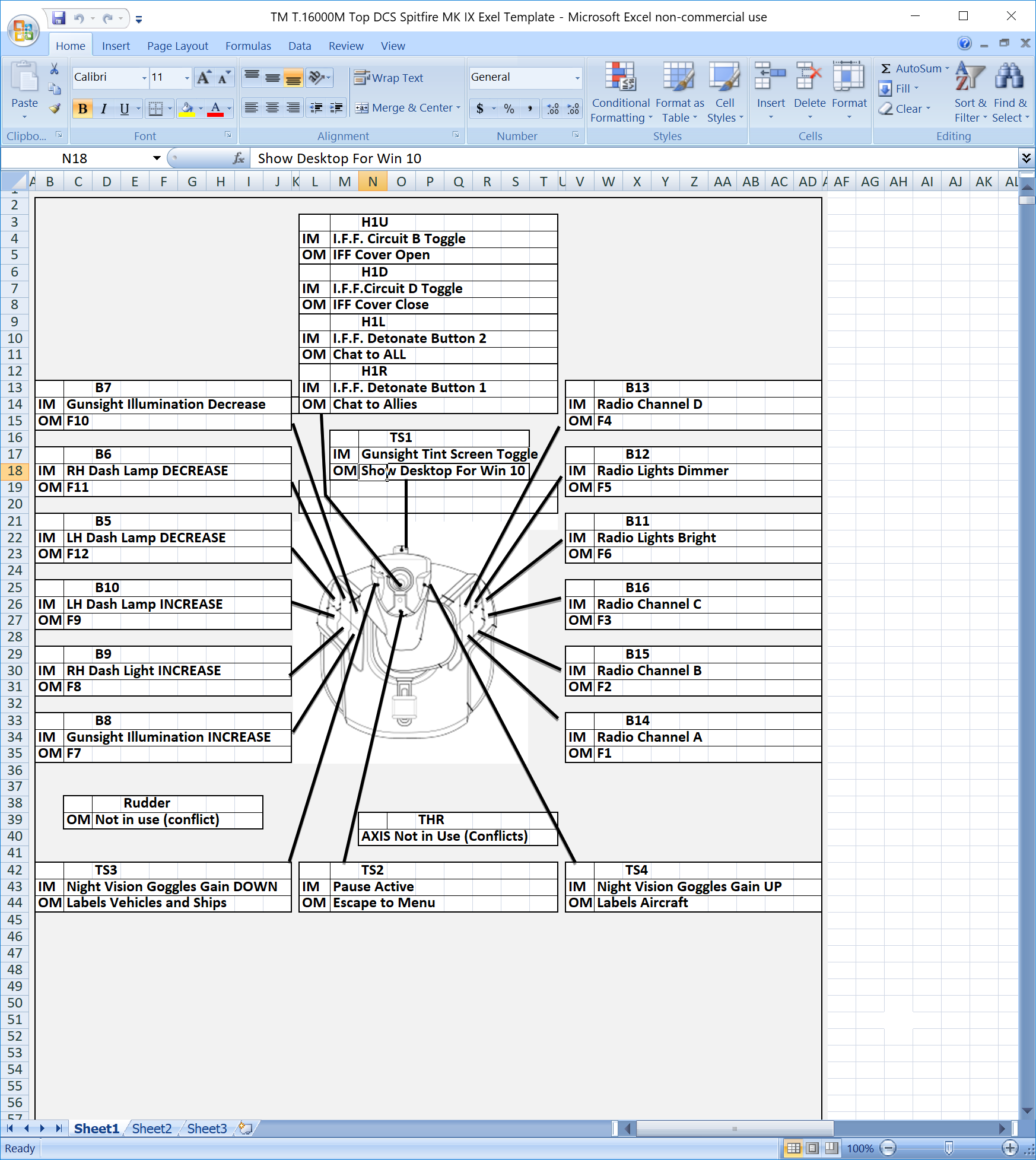Increase the cell indent

click(336, 108)
